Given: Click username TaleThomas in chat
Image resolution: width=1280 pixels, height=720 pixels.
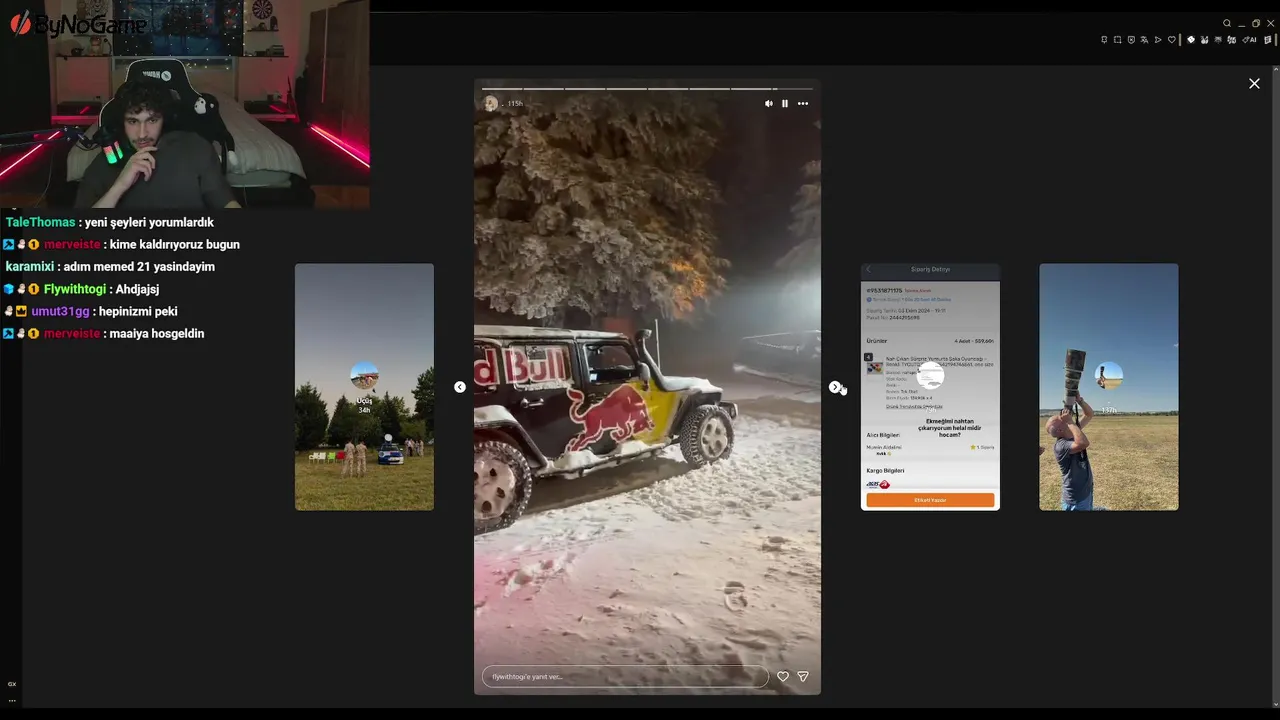Looking at the screenshot, I should pyautogui.click(x=40, y=222).
